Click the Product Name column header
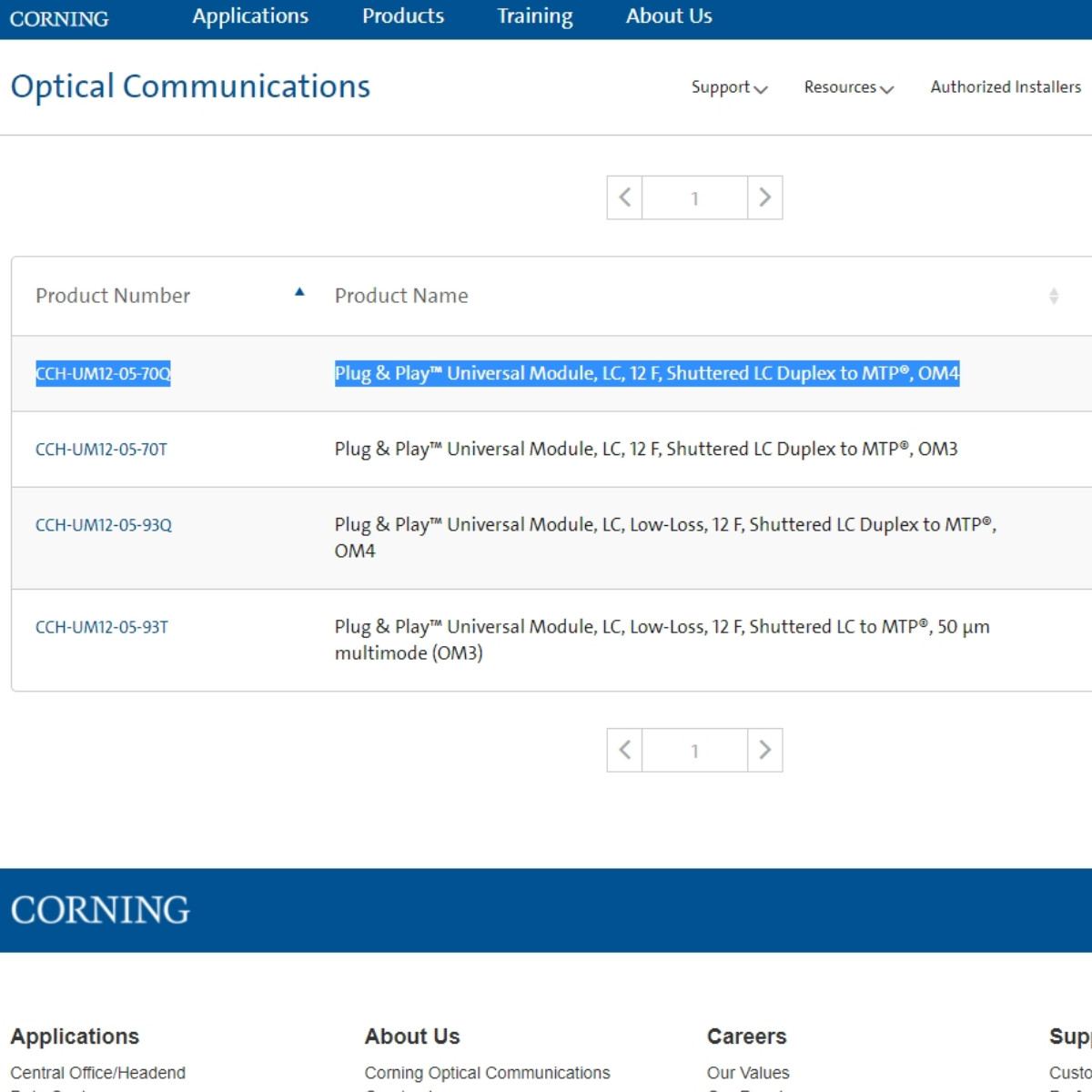 pyautogui.click(x=401, y=296)
